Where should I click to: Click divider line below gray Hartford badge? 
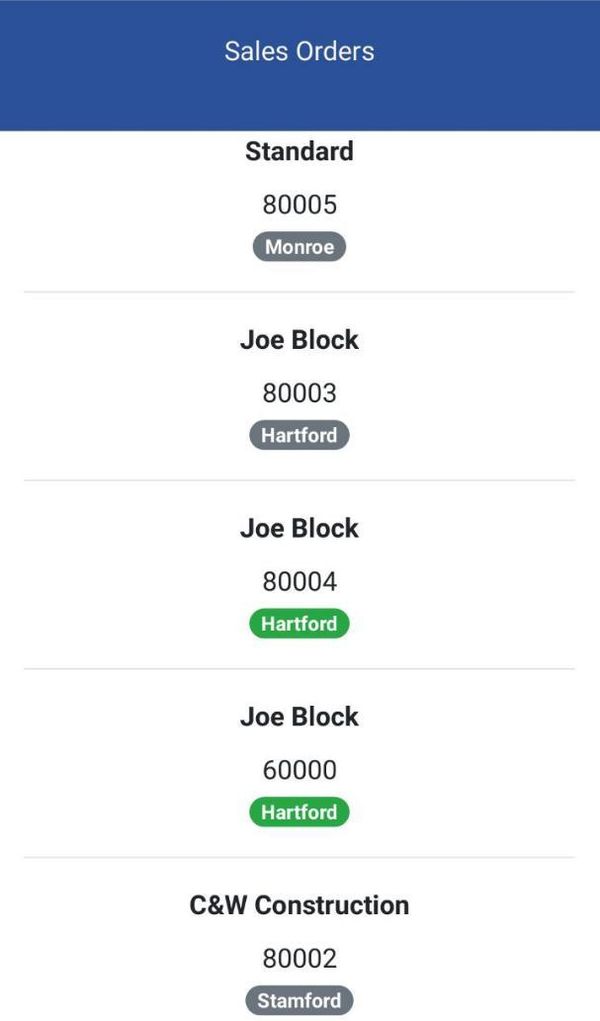299,480
